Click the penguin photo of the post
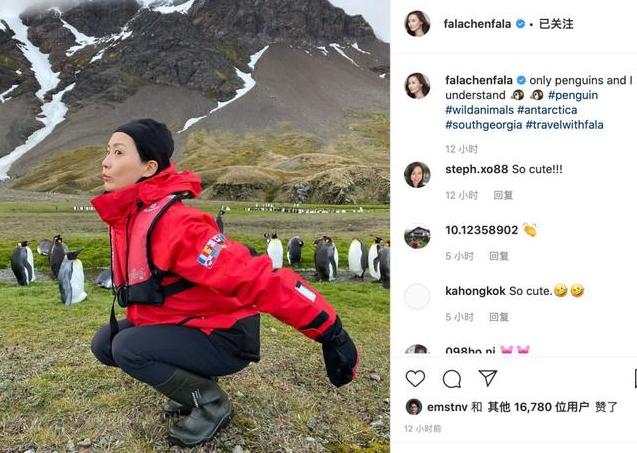The width and height of the screenshot is (637, 453). 195,226
